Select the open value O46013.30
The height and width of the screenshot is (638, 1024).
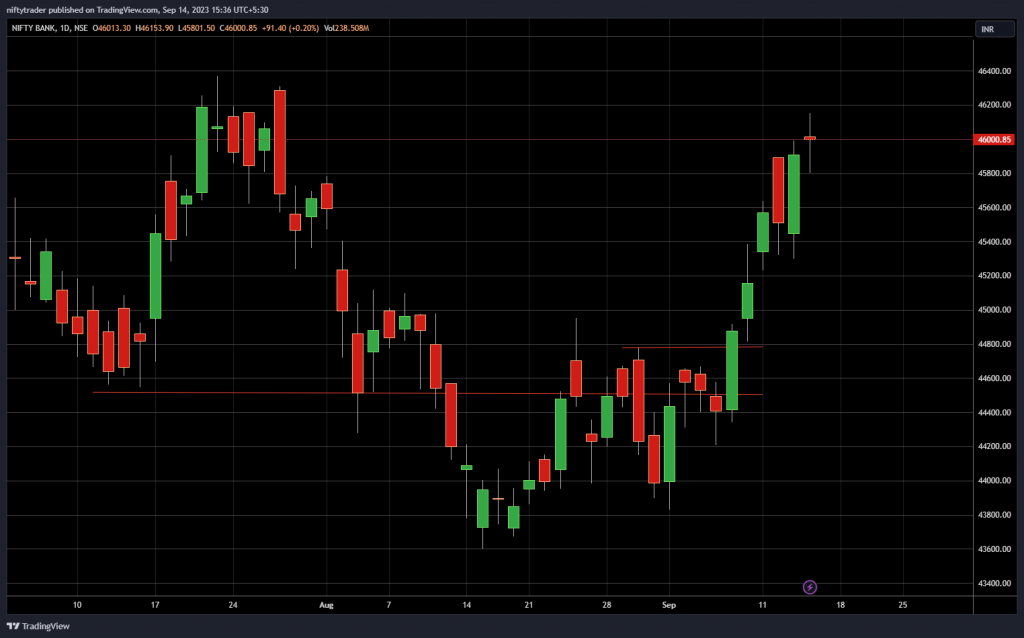[x=112, y=28]
